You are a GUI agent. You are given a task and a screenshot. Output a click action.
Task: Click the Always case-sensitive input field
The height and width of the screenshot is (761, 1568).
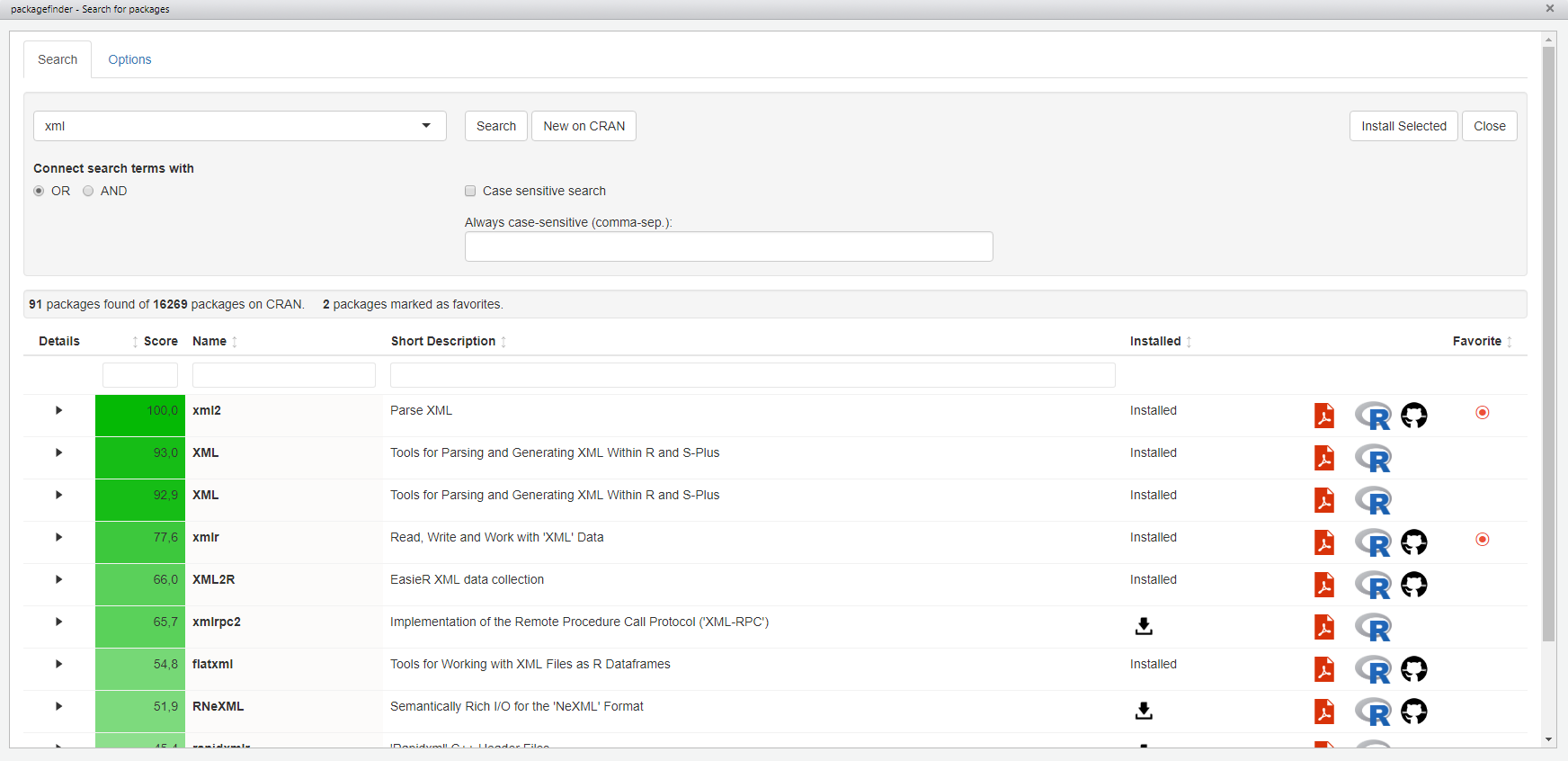(x=728, y=246)
